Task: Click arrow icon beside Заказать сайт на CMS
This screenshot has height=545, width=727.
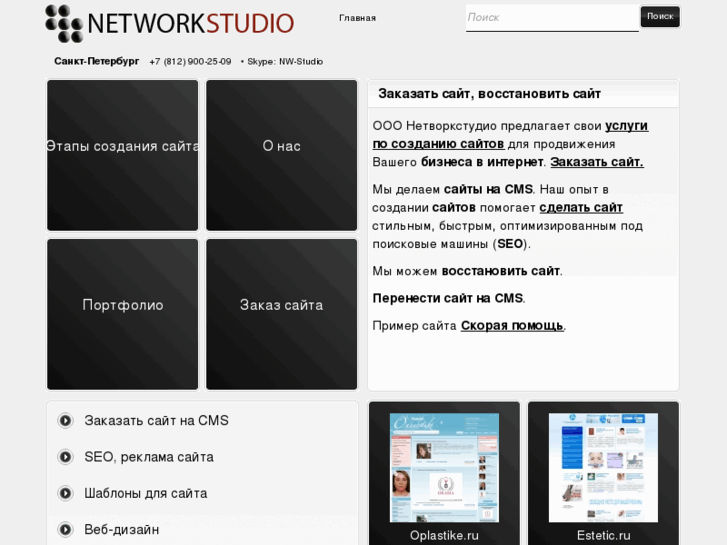Action: click(x=66, y=421)
